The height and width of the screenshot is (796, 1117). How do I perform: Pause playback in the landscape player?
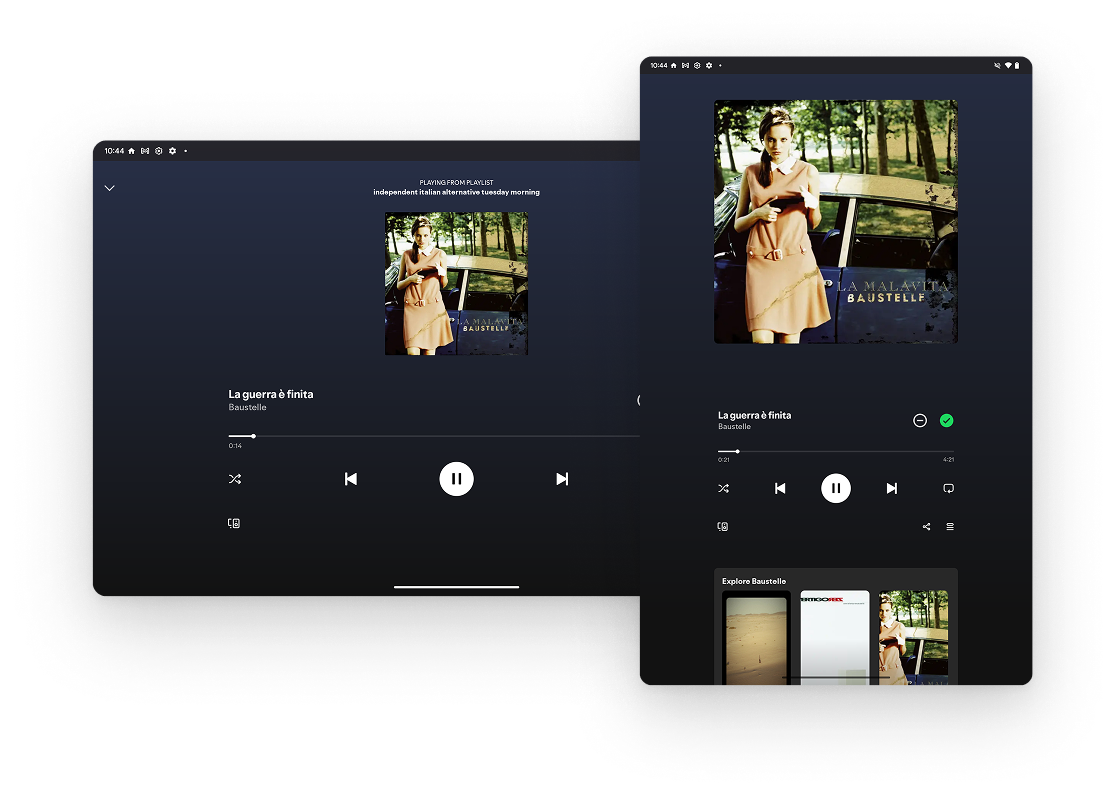click(x=457, y=479)
